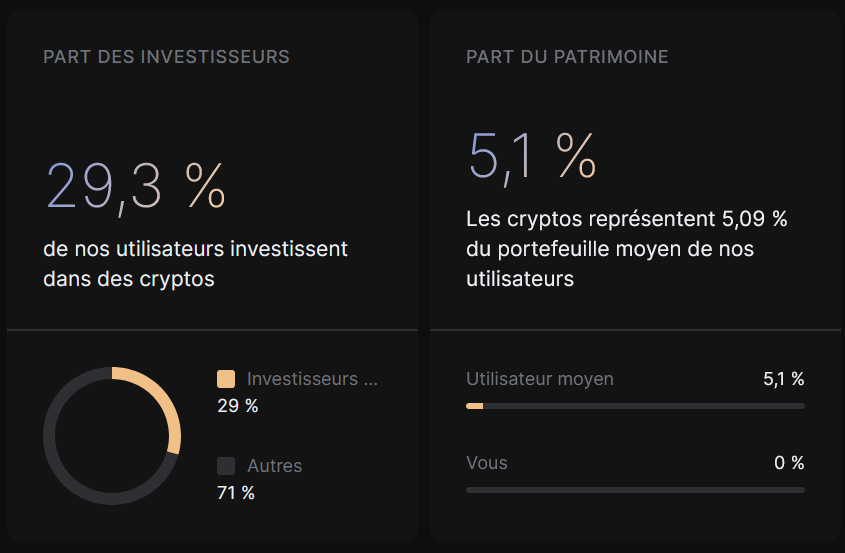
Task: Click the text about cryptos representing 5,09 %
Action: (627, 249)
